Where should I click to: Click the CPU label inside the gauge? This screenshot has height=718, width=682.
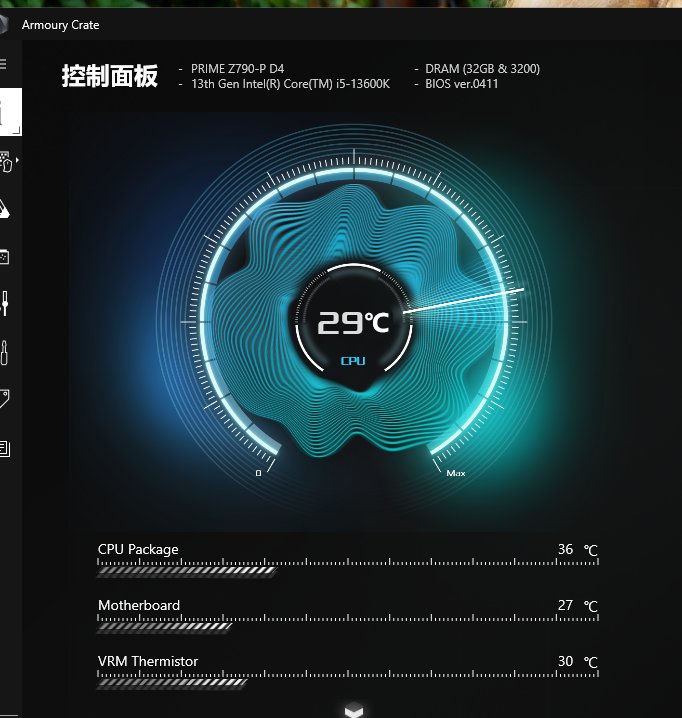(x=353, y=361)
